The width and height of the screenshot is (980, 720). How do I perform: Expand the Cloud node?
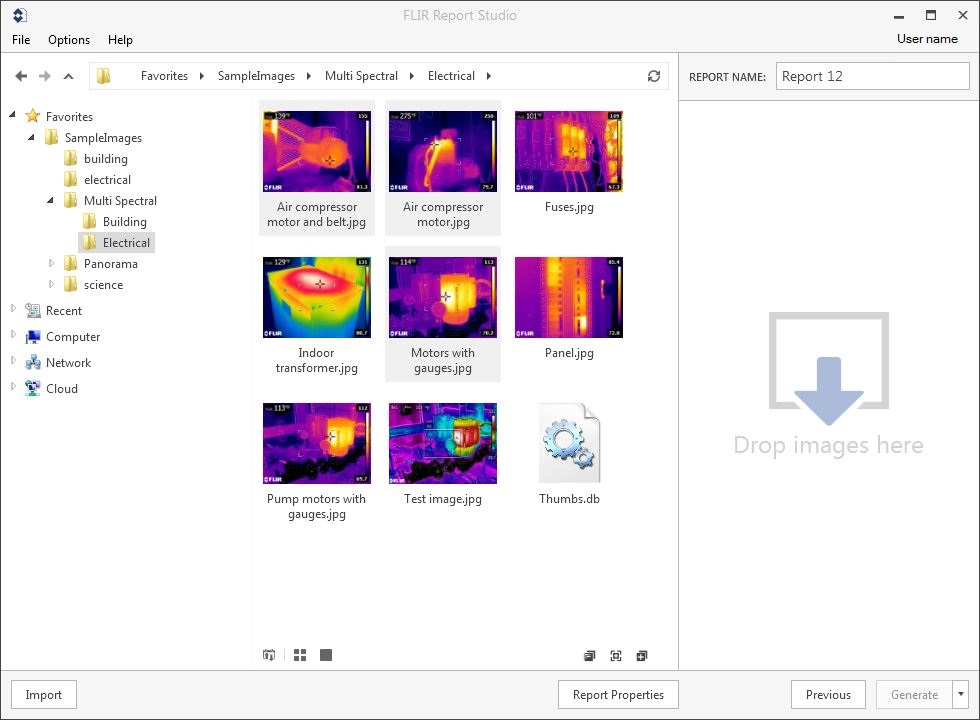pos(14,388)
